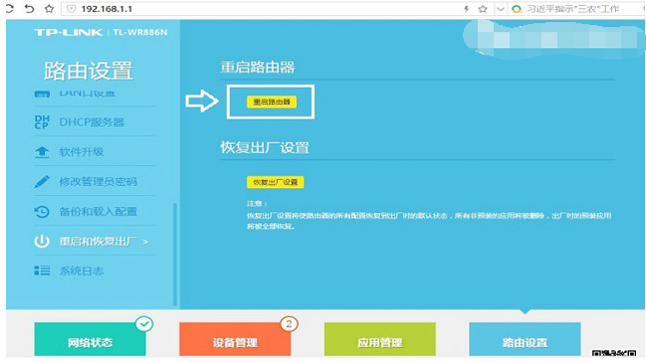
Task: Click the browser reload icon
Action: (x=9, y=8)
